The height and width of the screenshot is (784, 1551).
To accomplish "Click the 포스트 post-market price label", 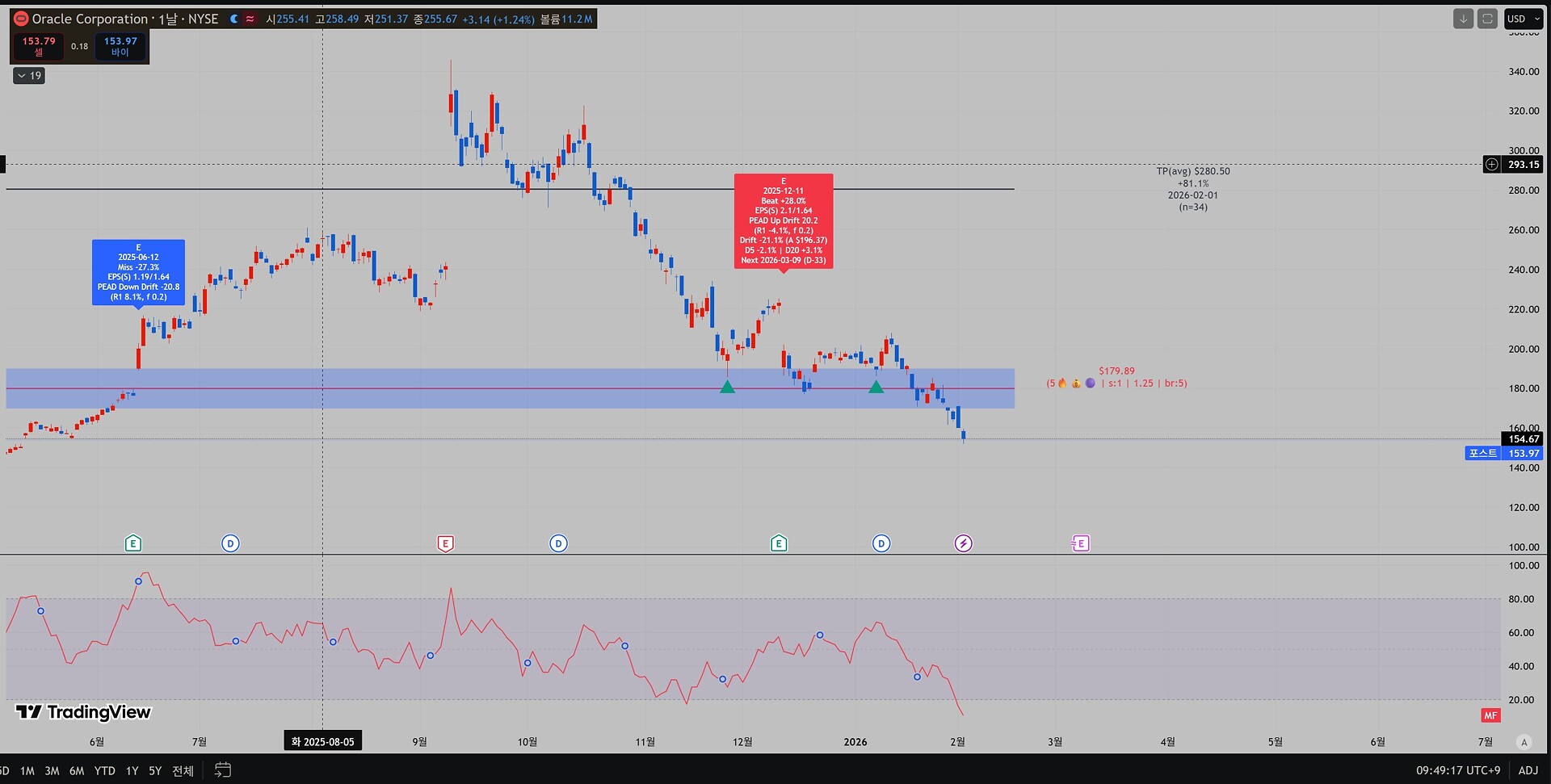I will coord(1482,453).
